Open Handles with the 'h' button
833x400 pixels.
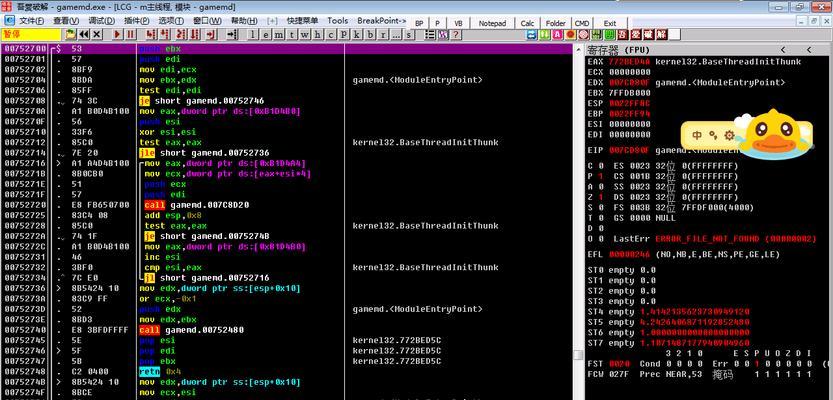tap(317, 35)
